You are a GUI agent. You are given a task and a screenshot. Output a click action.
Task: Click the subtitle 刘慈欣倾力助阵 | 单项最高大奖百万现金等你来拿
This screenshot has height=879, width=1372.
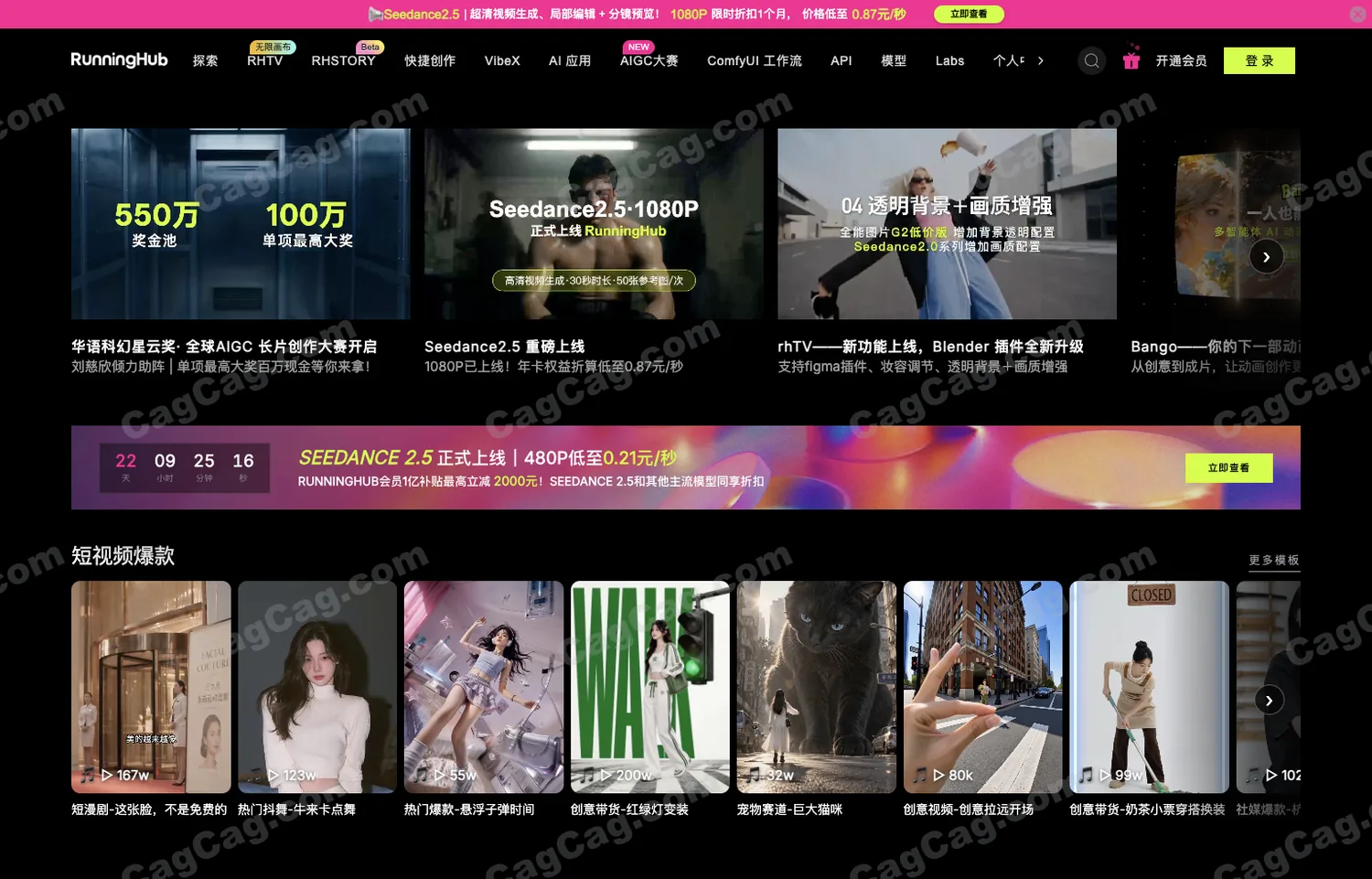(x=220, y=367)
